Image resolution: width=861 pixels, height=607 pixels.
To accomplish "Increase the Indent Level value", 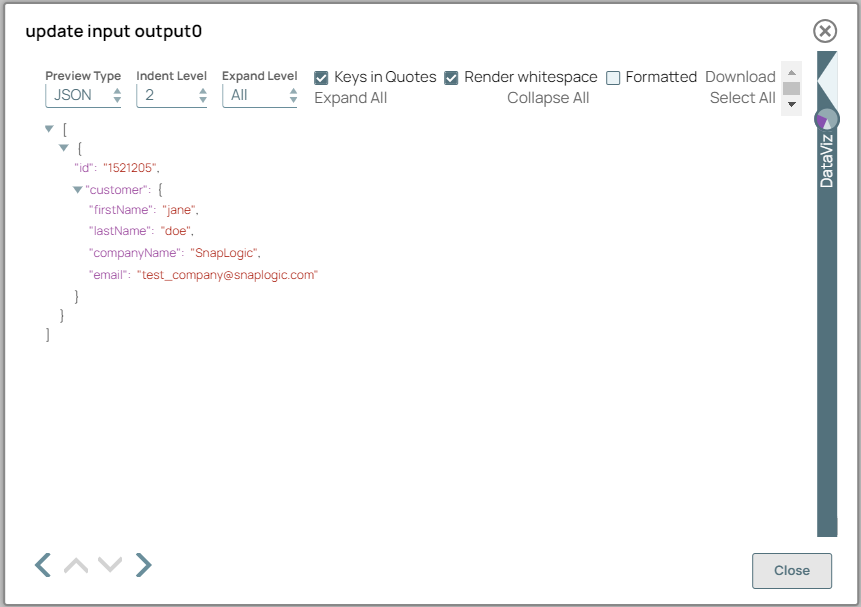I will click(x=202, y=90).
